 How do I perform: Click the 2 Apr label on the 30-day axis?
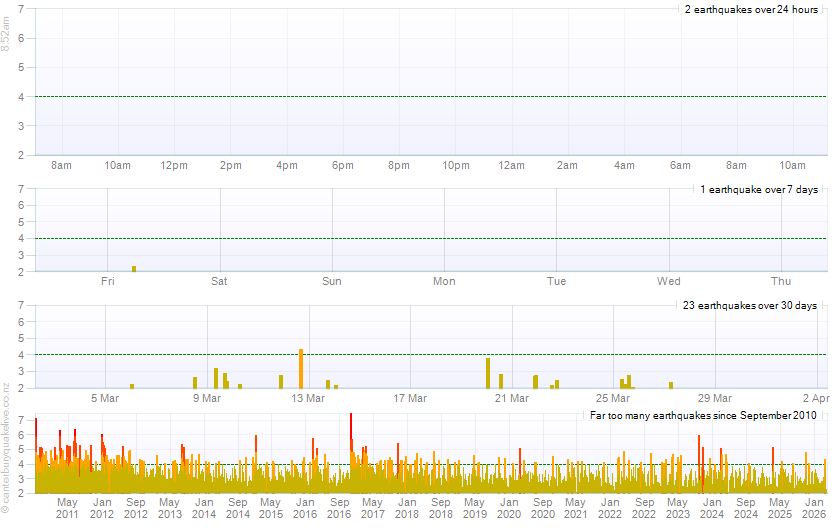click(815, 398)
